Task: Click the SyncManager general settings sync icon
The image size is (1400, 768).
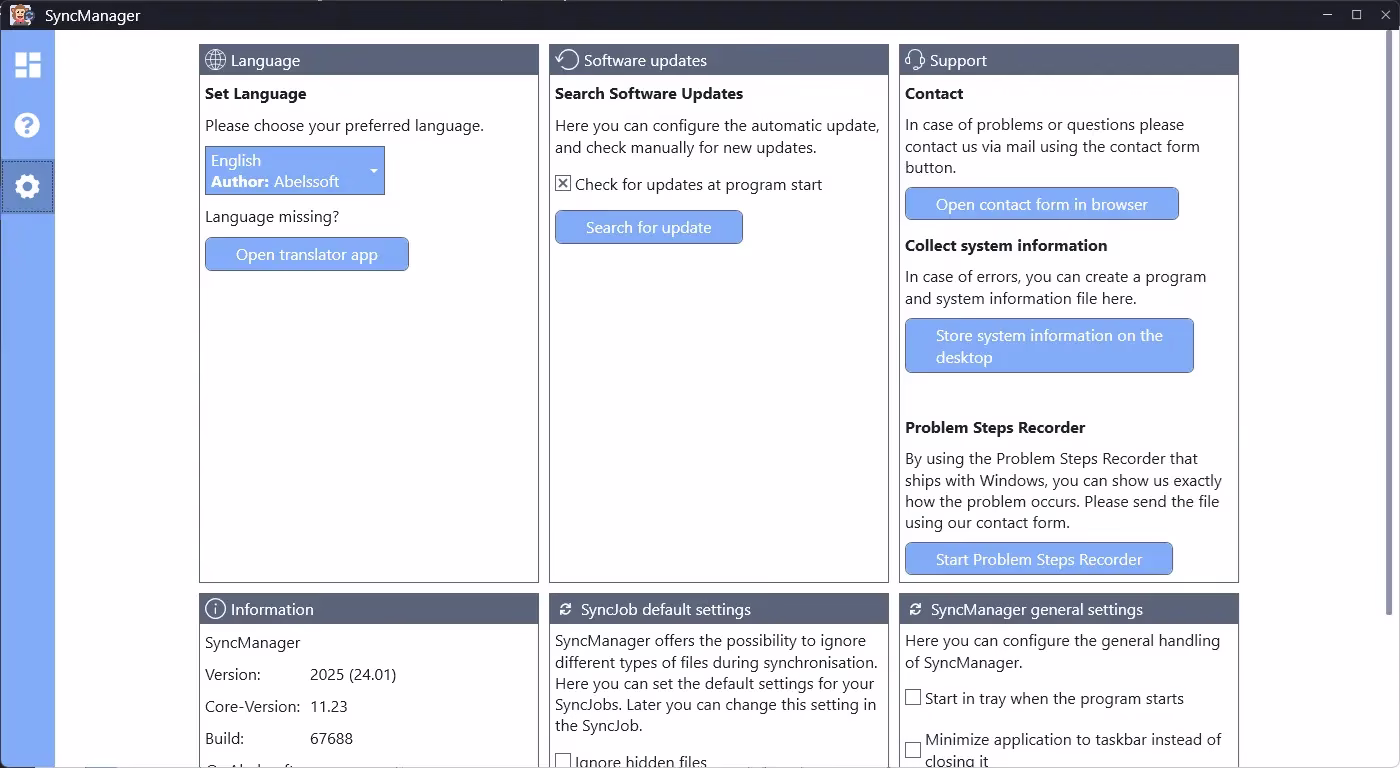Action: [915, 609]
